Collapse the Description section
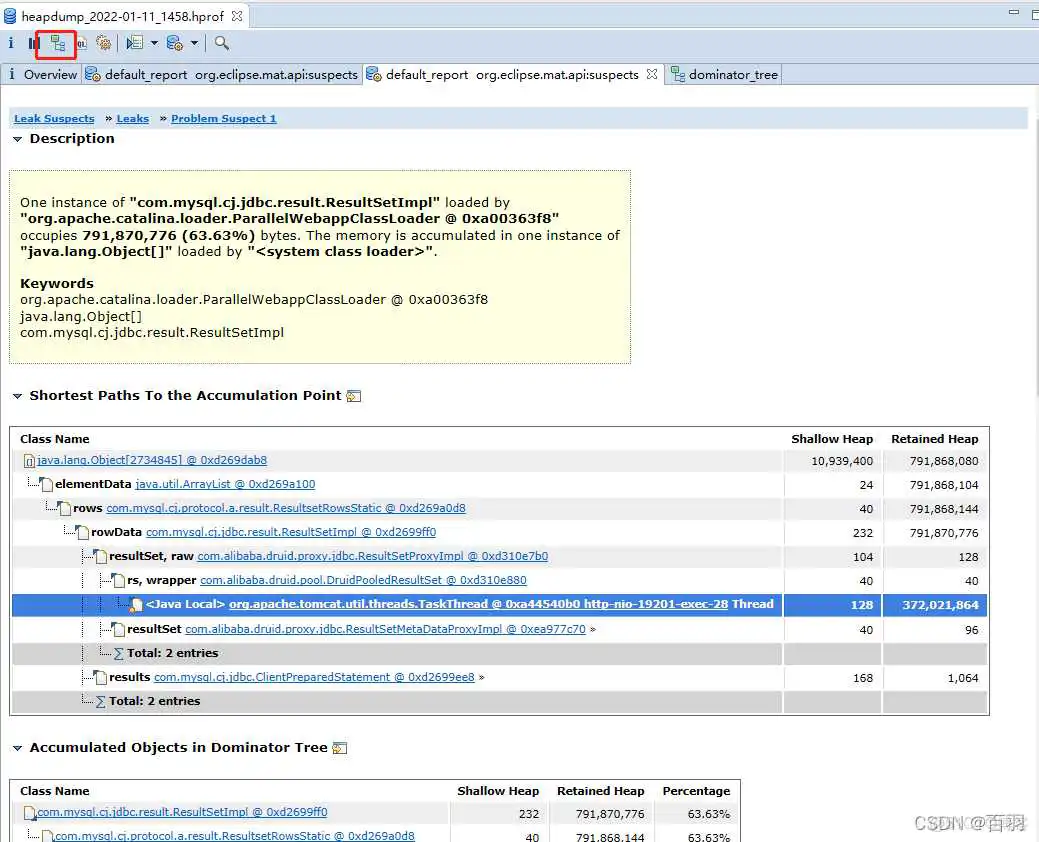This screenshot has height=842, width=1039. coord(17,139)
